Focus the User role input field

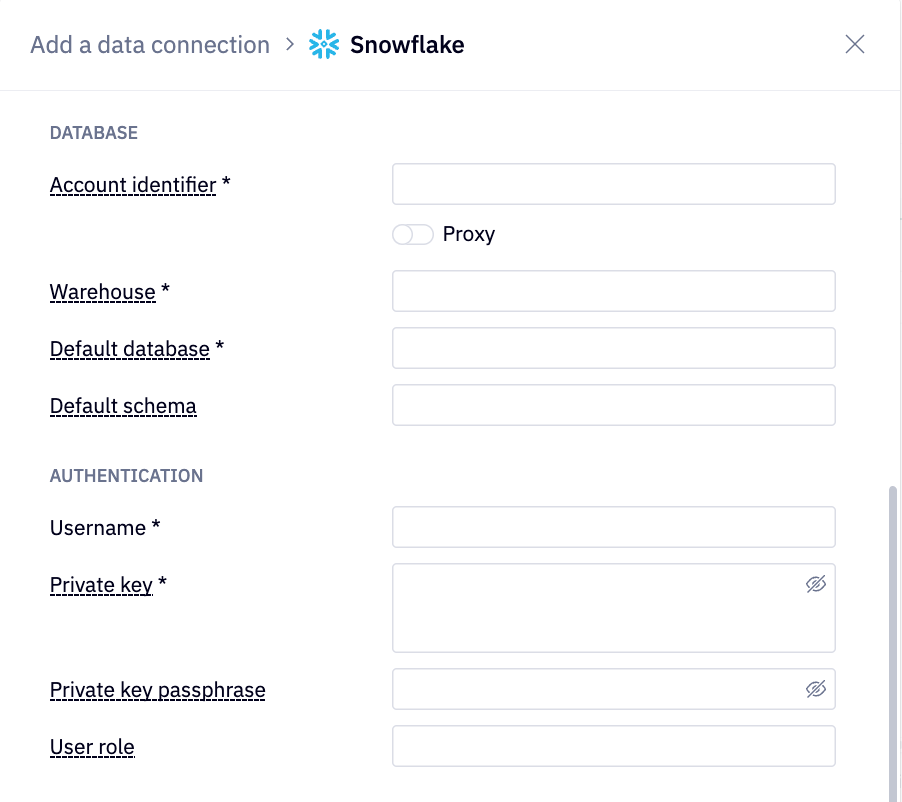point(613,746)
